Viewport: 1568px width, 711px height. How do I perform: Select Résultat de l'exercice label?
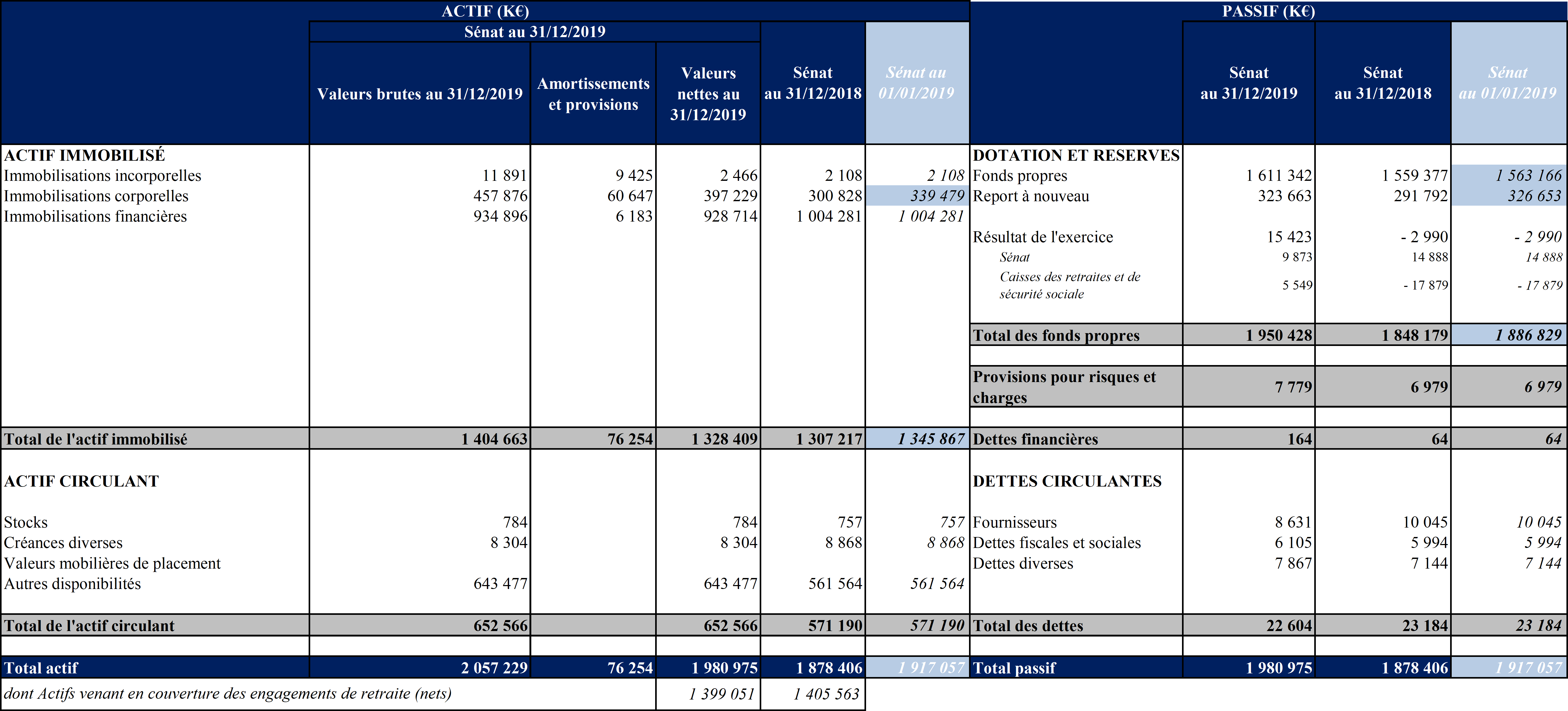coord(1043,237)
